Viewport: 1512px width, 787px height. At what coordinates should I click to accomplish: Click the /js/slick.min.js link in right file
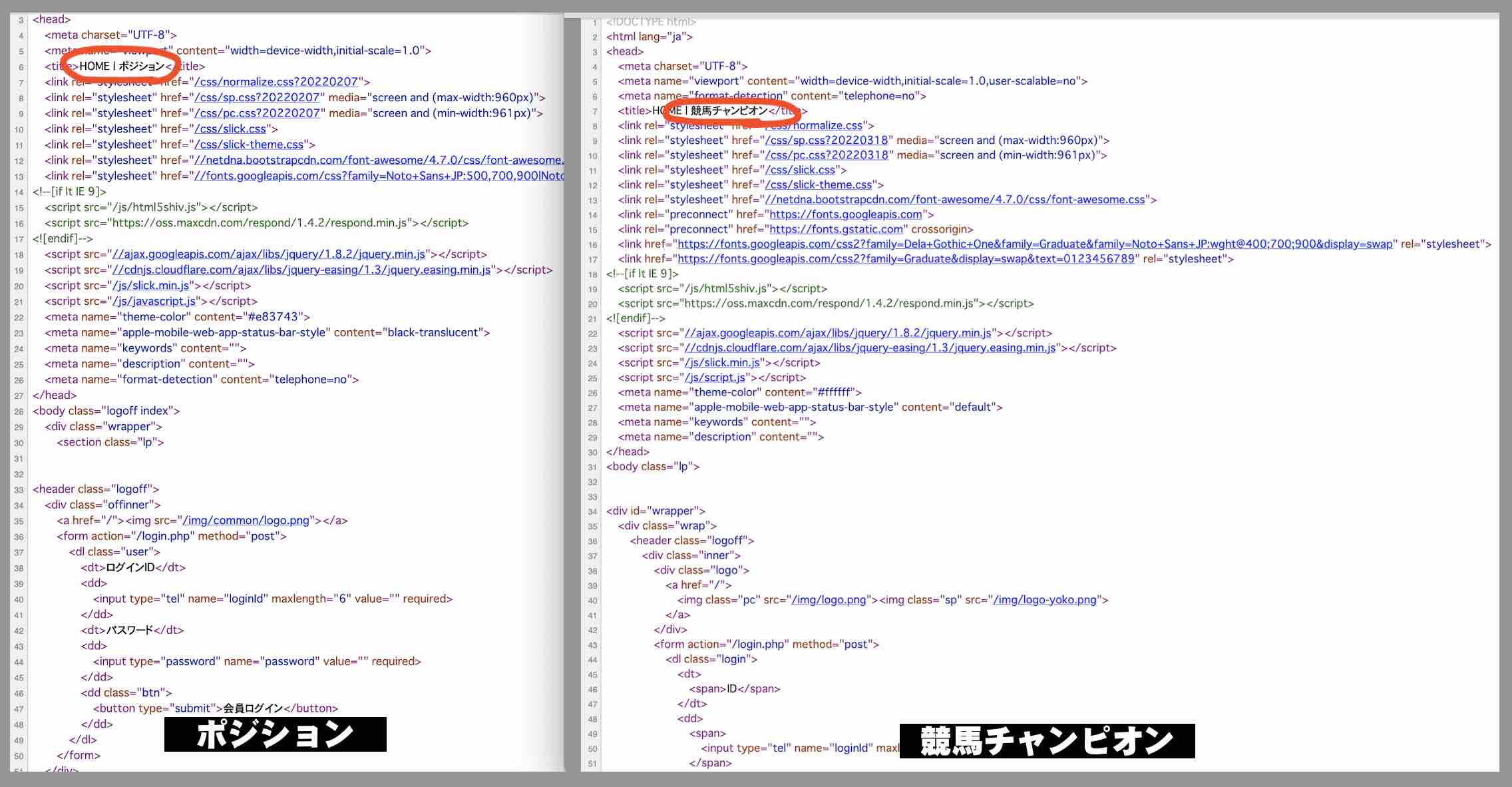click(x=722, y=362)
